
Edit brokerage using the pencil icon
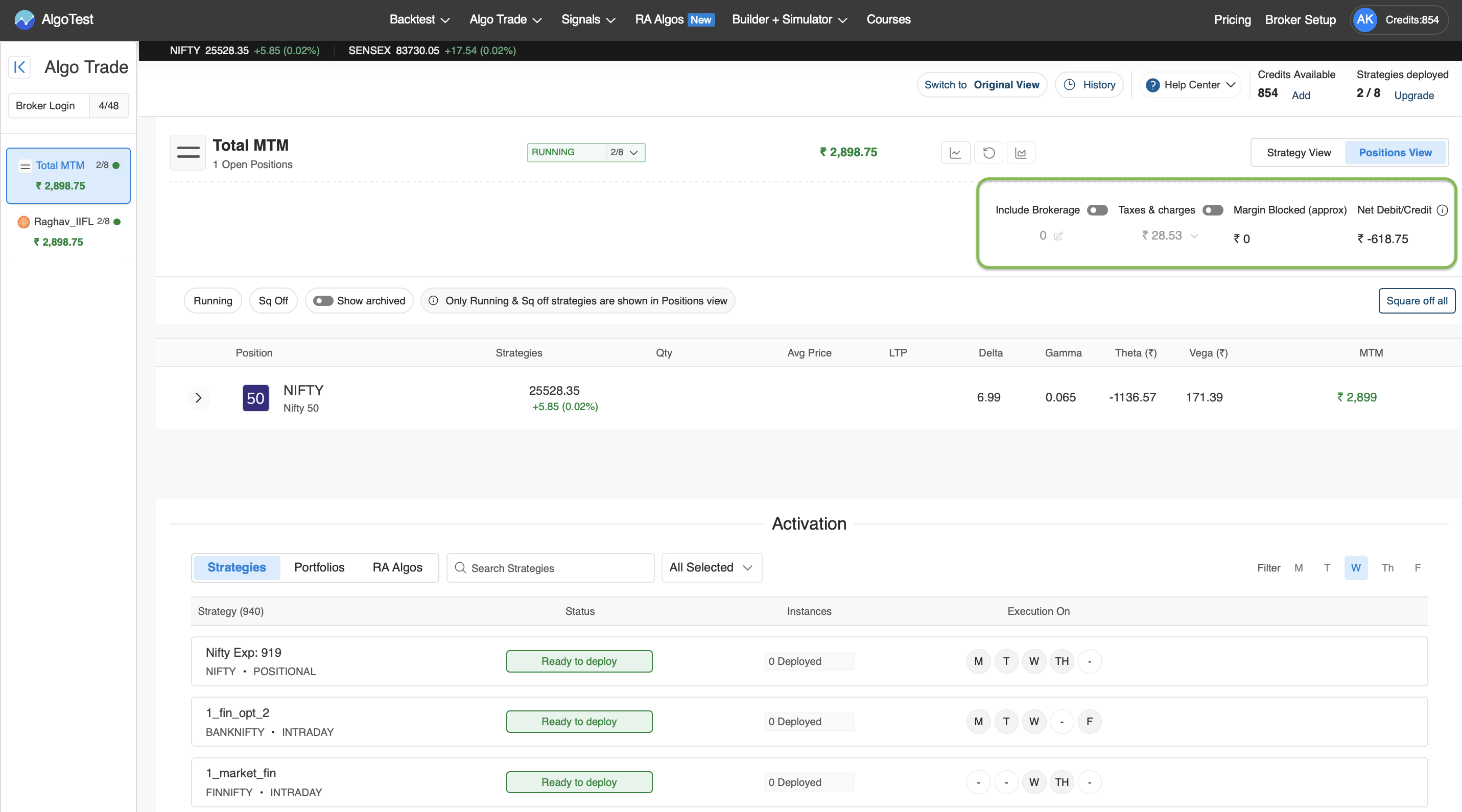pos(1058,236)
